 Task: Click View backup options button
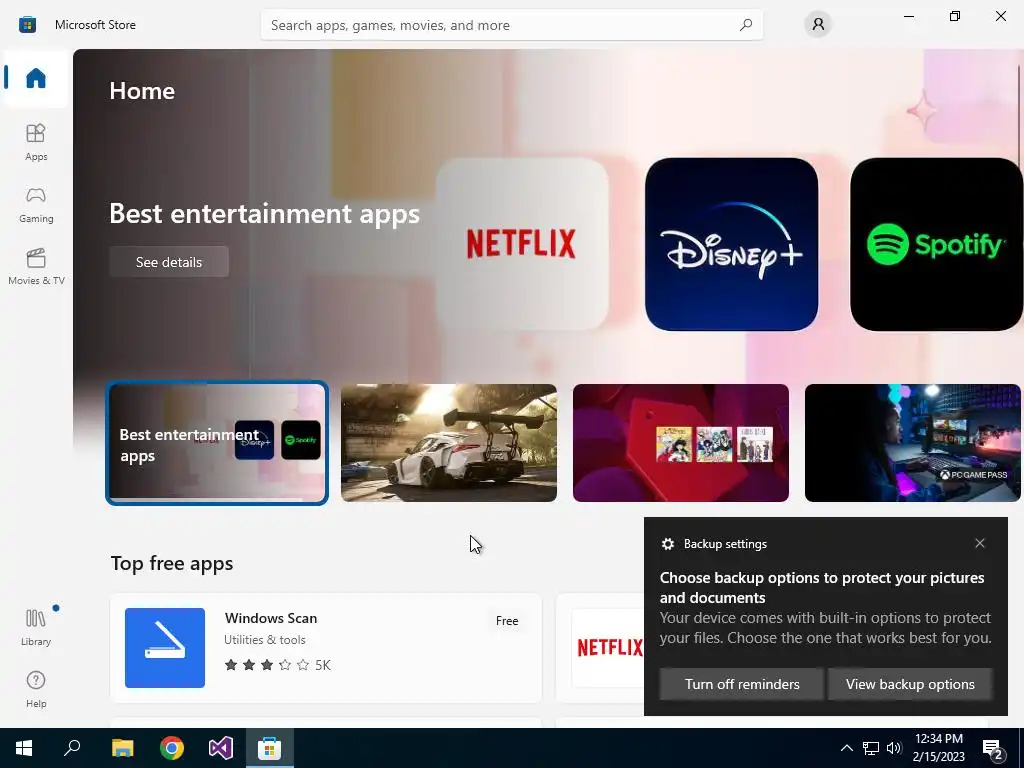tap(910, 684)
